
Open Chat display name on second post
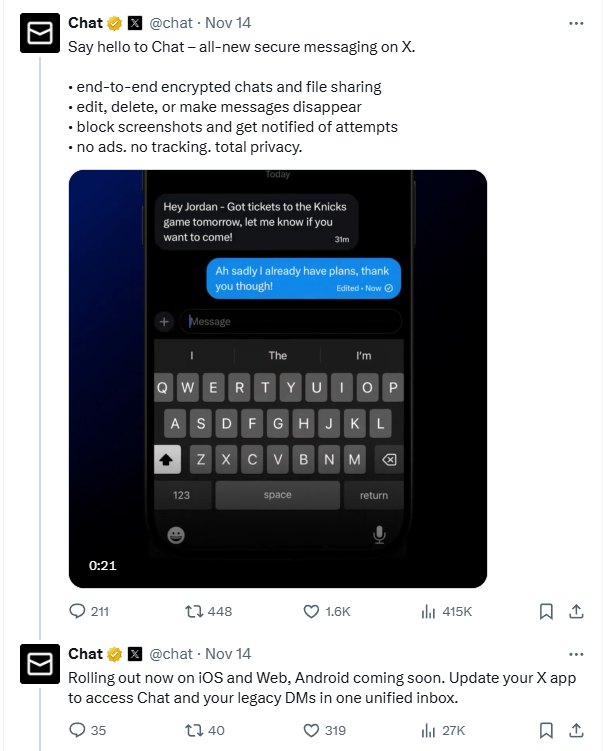tap(85, 654)
